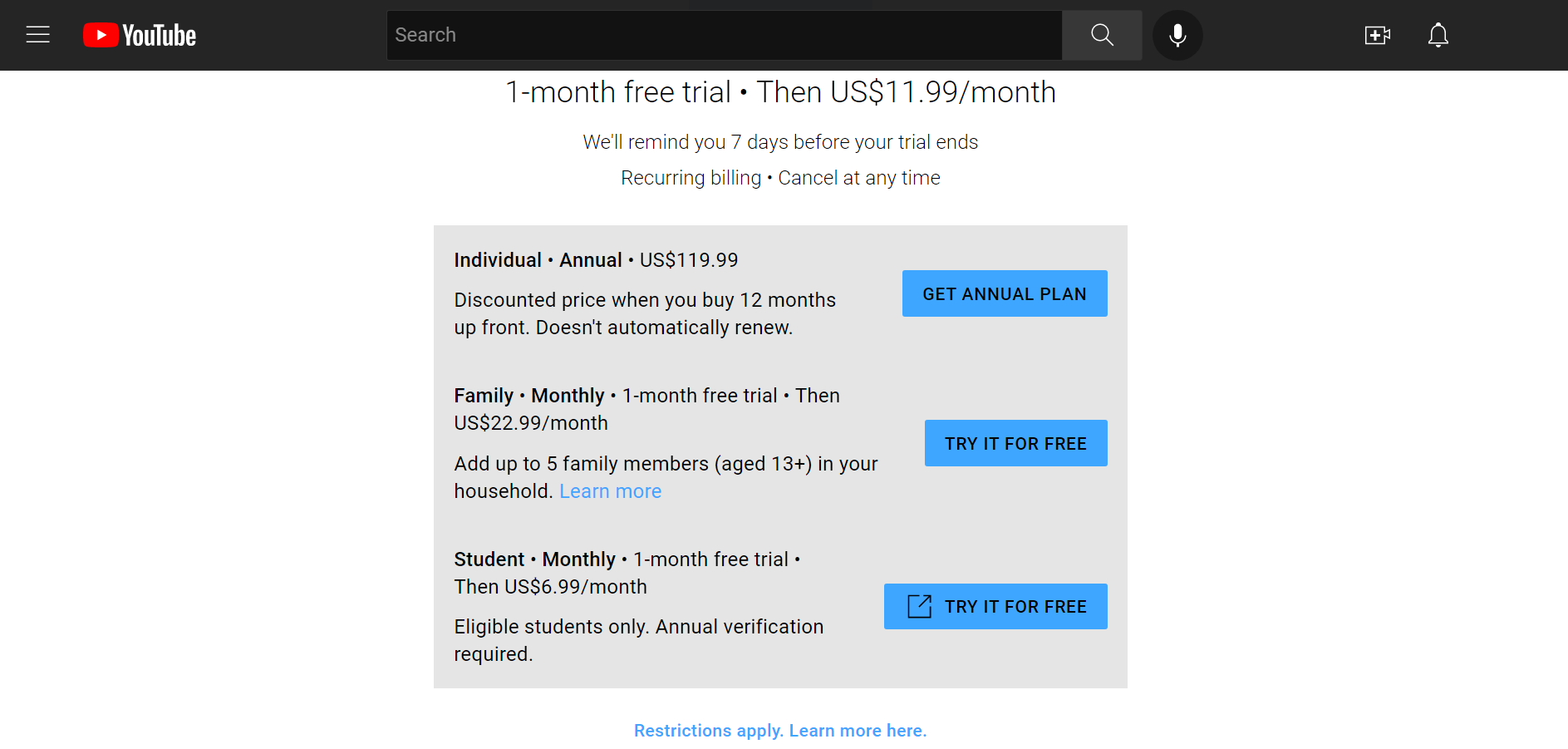Image resolution: width=1568 pixels, height=749 pixels.
Task: Open Restrictions apply Learn more here link
Action: click(x=780, y=731)
